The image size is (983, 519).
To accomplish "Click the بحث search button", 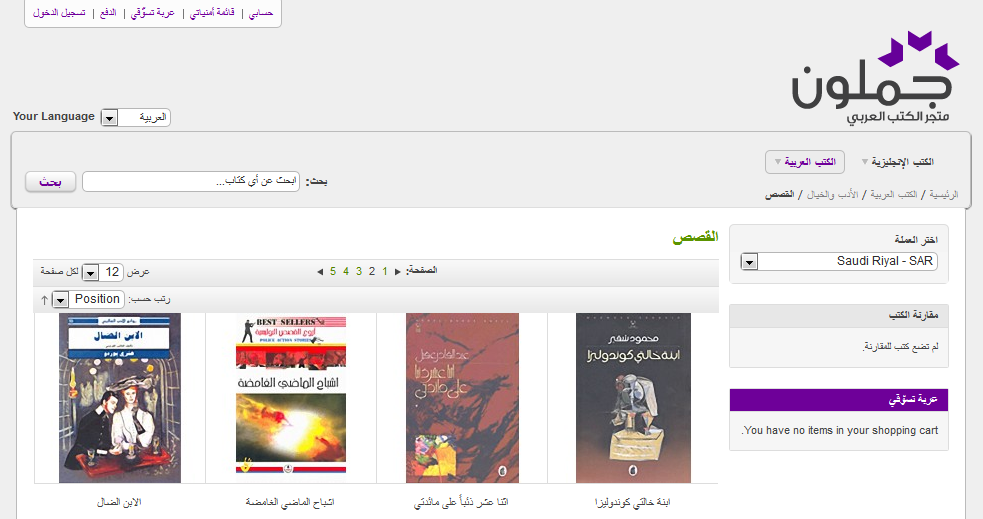I will point(51,182).
